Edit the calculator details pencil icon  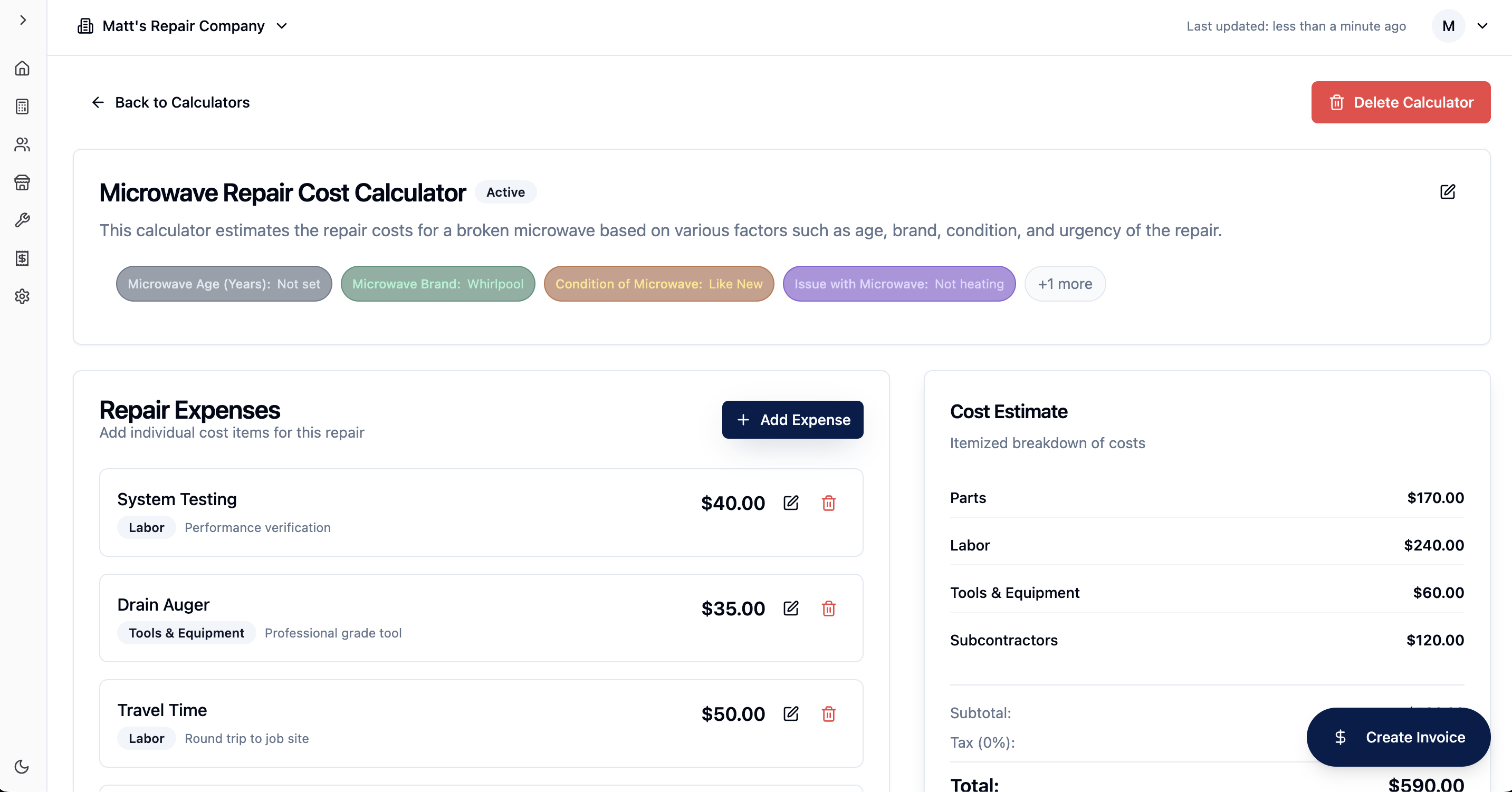(x=1448, y=192)
